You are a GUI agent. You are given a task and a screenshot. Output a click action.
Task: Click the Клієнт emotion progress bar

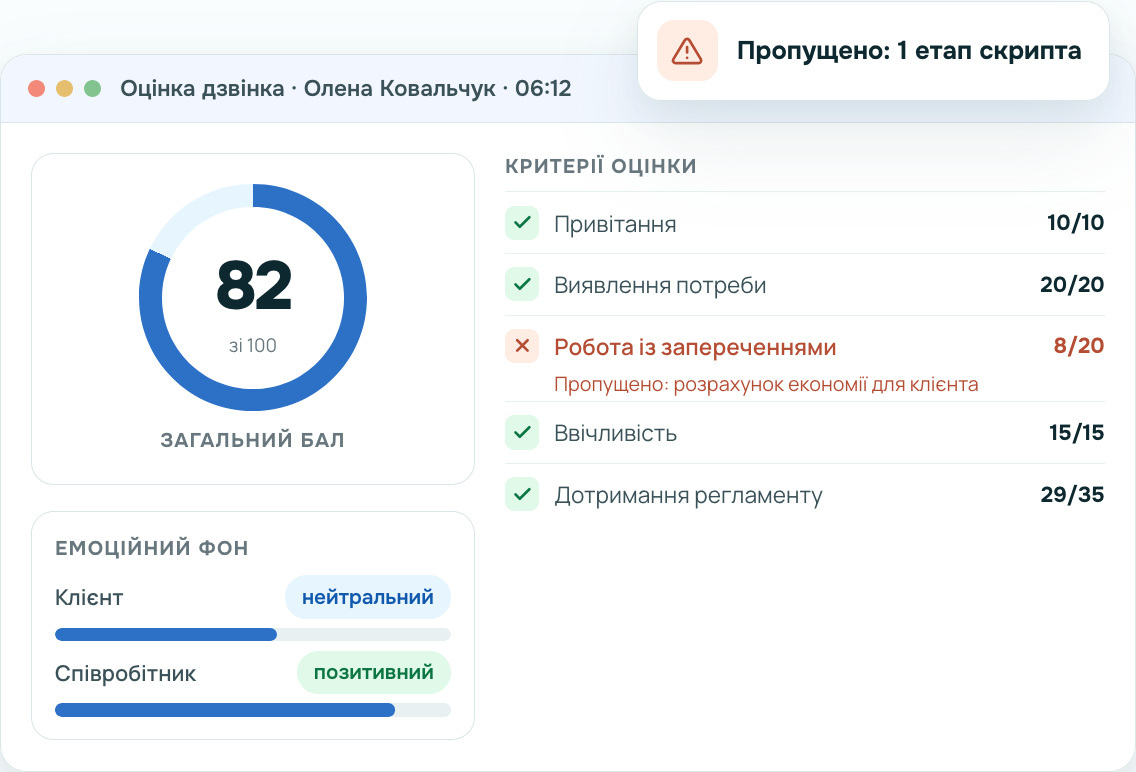[x=253, y=635]
